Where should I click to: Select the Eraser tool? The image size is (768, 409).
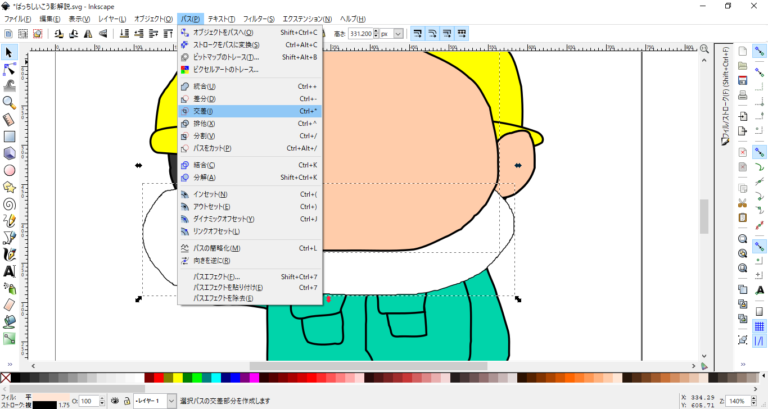9,305
